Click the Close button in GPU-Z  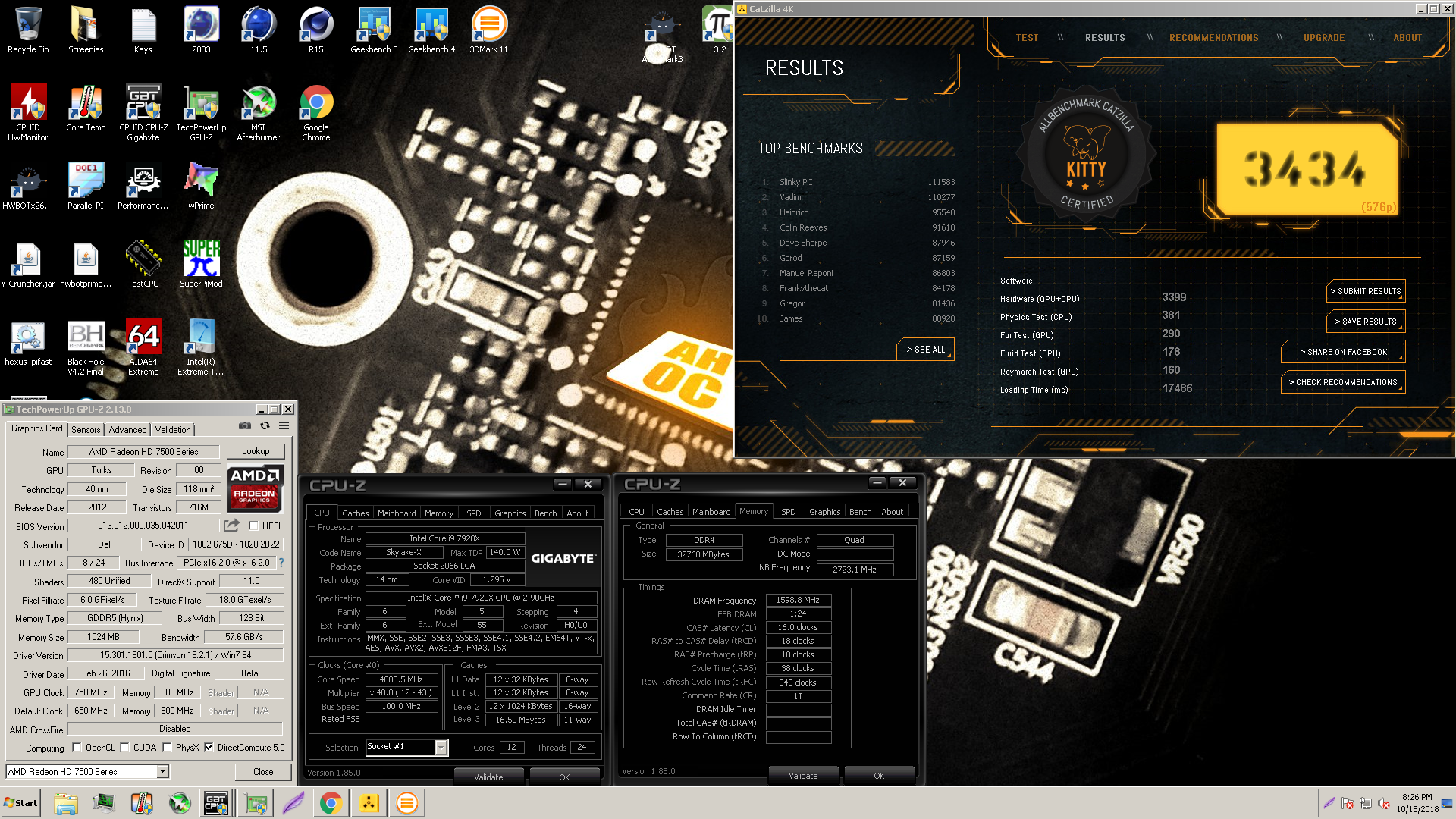tap(263, 772)
